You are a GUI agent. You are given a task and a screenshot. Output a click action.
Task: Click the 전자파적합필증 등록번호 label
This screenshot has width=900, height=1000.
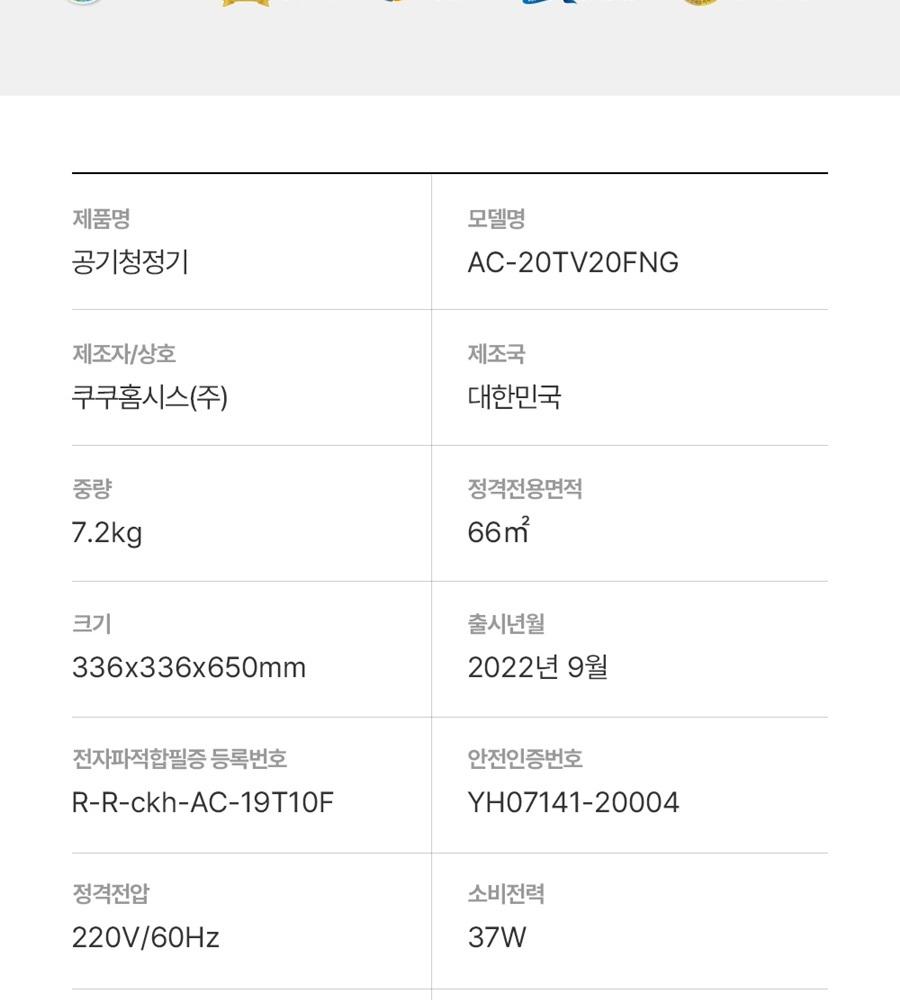pyautogui.click(x=180, y=759)
